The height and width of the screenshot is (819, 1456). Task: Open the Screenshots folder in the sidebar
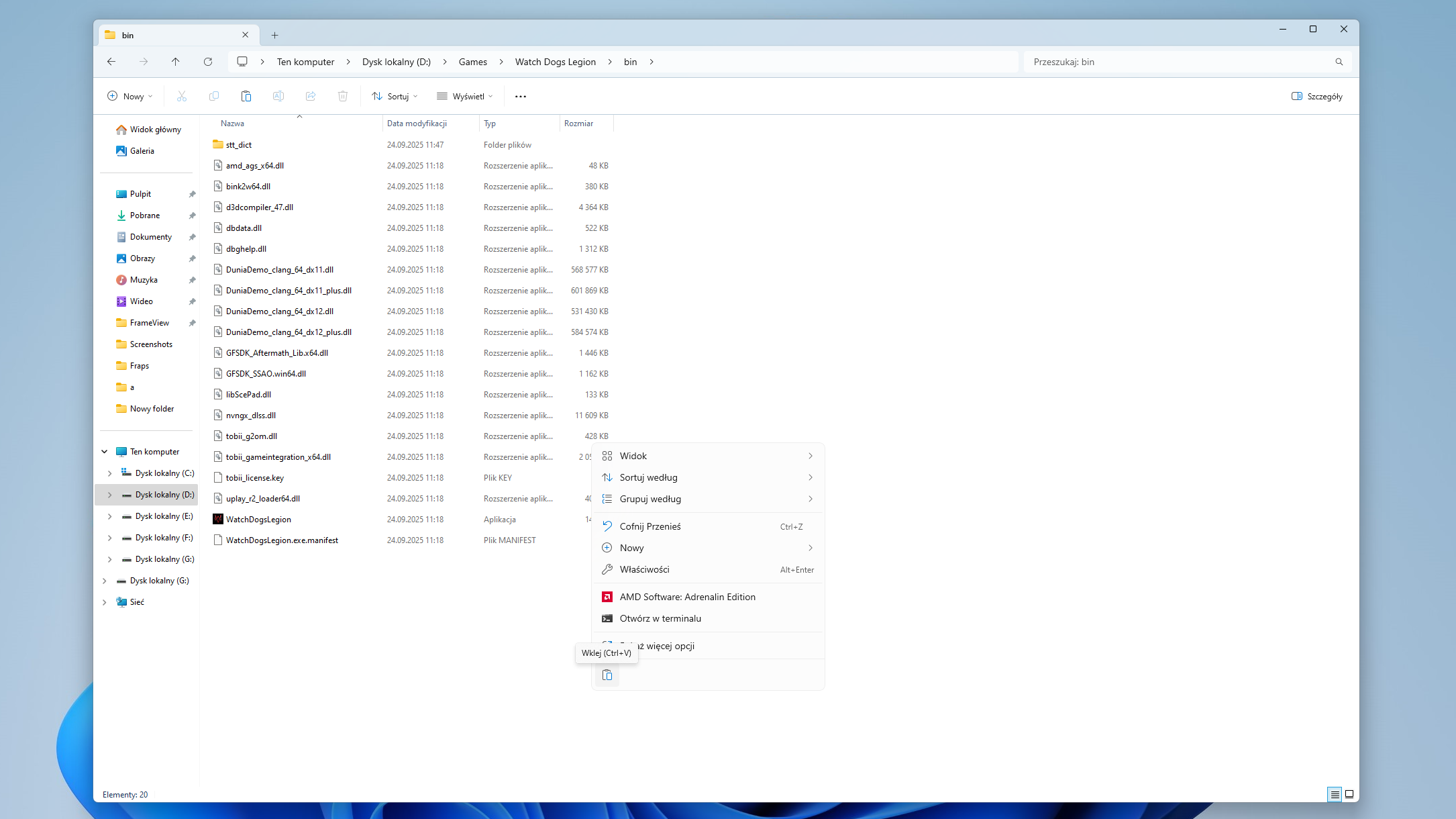(x=144, y=344)
